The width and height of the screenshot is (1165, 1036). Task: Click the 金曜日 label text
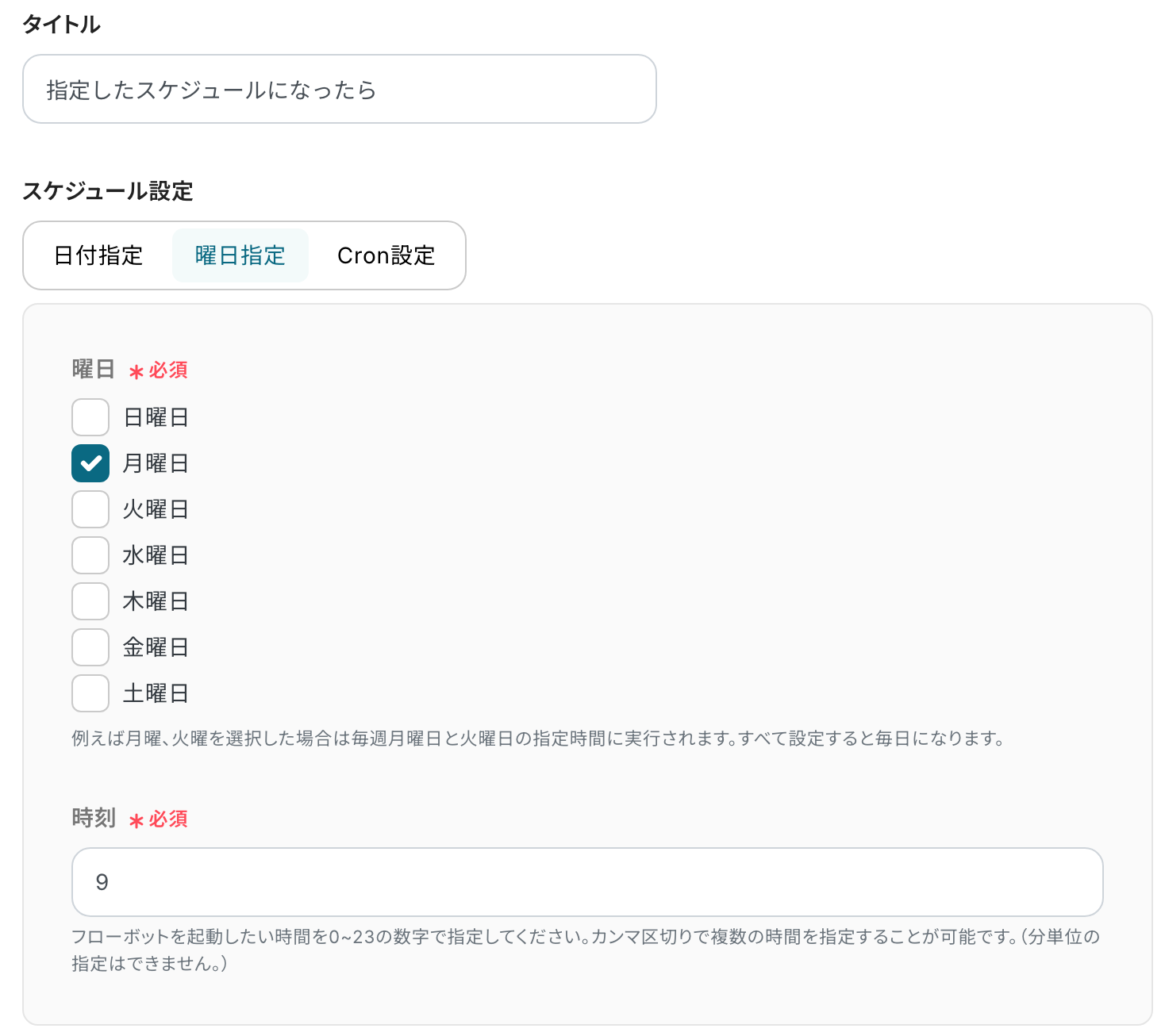click(156, 647)
